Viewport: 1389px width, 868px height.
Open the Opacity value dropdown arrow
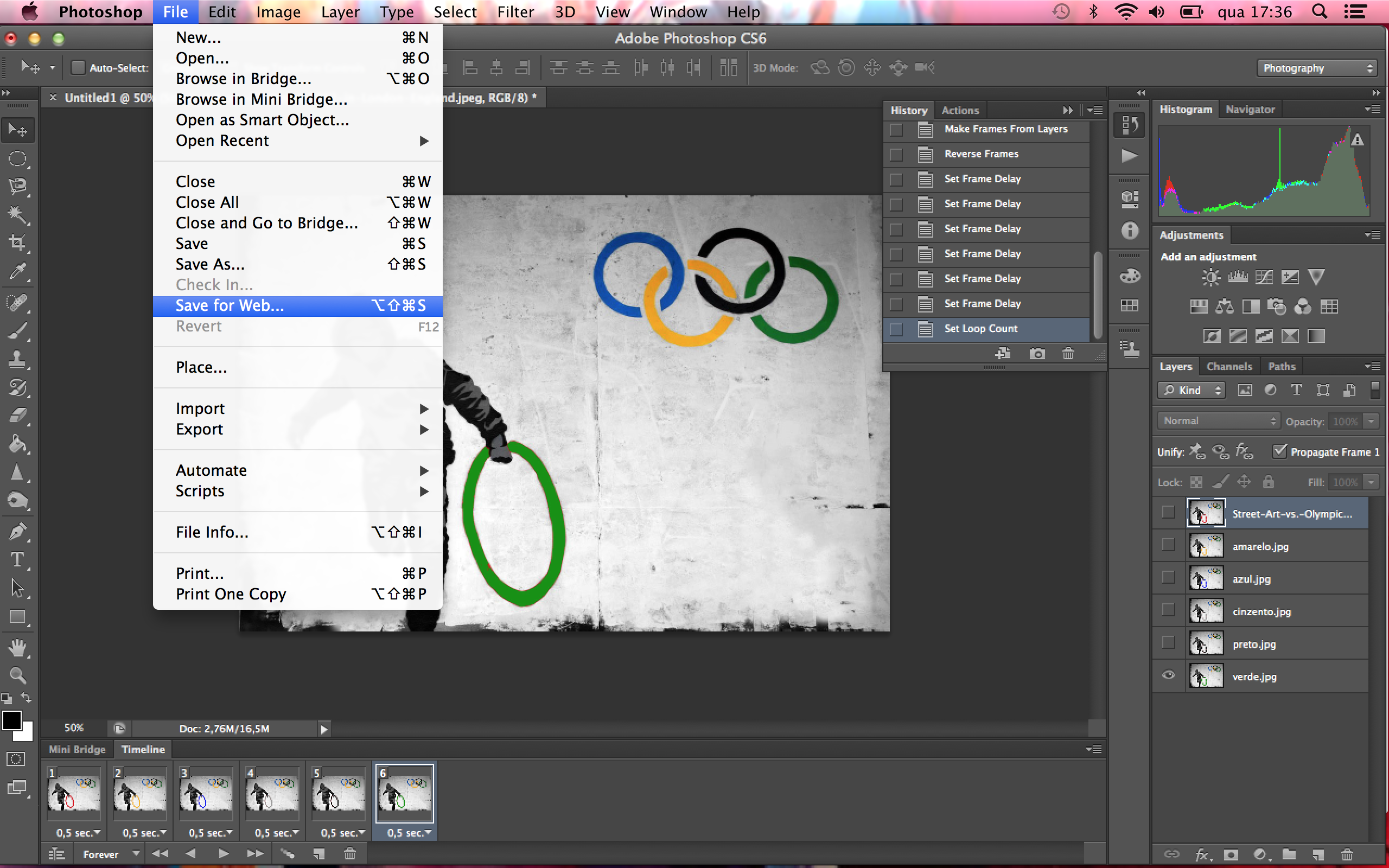[x=1371, y=421]
